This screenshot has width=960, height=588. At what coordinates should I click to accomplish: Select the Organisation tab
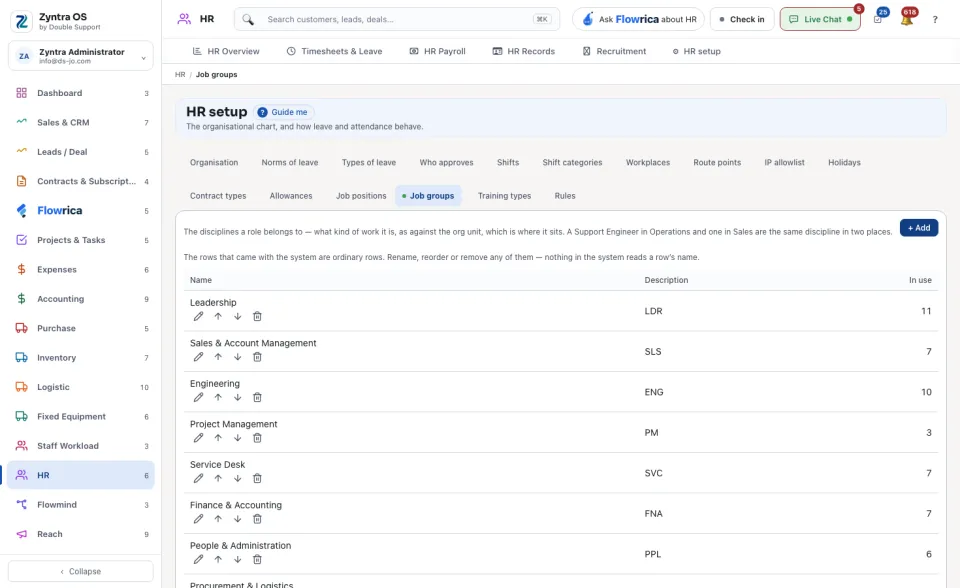point(214,162)
